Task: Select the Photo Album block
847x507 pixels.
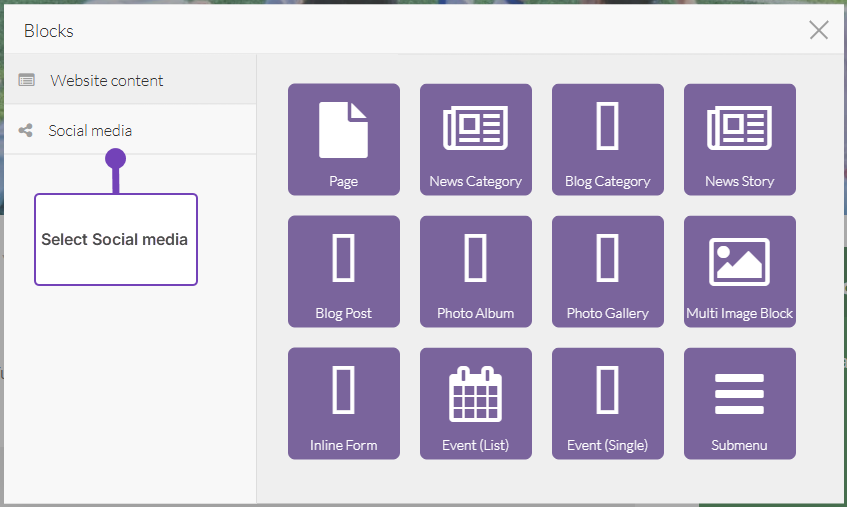Action: (475, 271)
